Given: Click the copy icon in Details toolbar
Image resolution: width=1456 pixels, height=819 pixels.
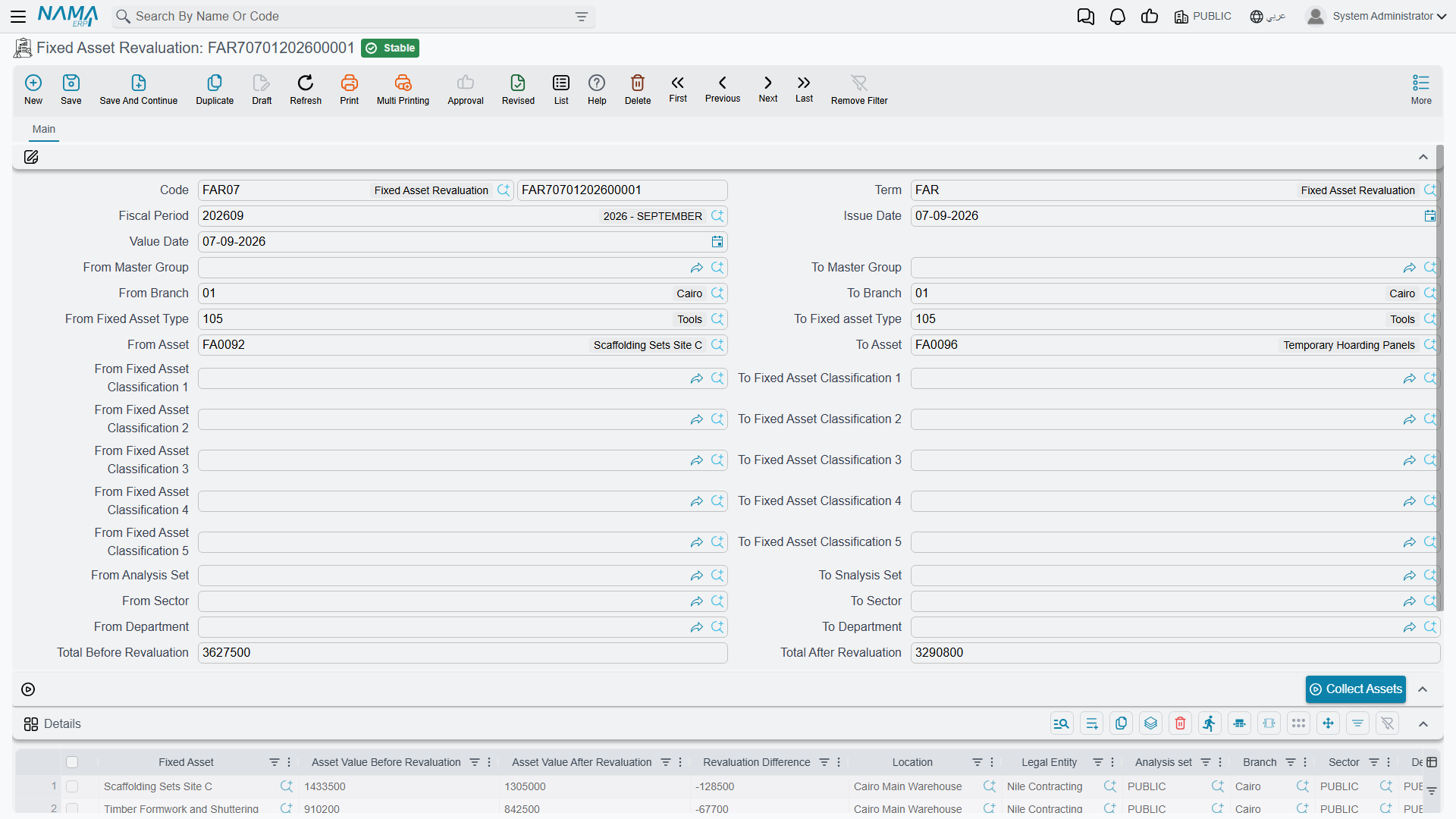Looking at the screenshot, I should click(x=1121, y=723).
